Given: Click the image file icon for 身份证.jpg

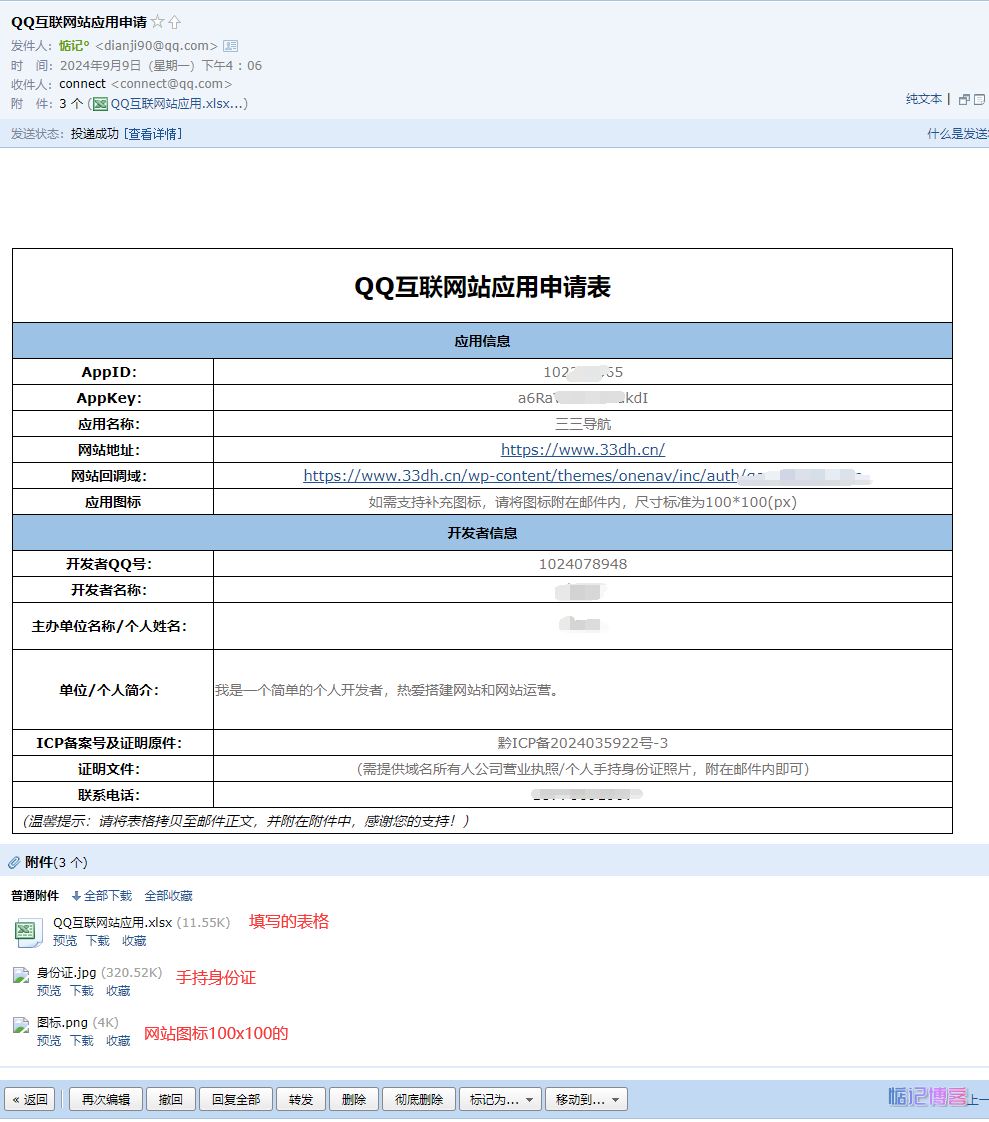Looking at the screenshot, I should [x=21, y=975].
